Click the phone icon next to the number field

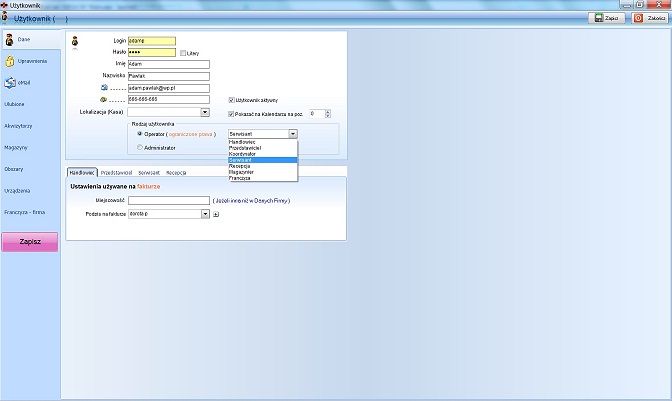[104, 99]
